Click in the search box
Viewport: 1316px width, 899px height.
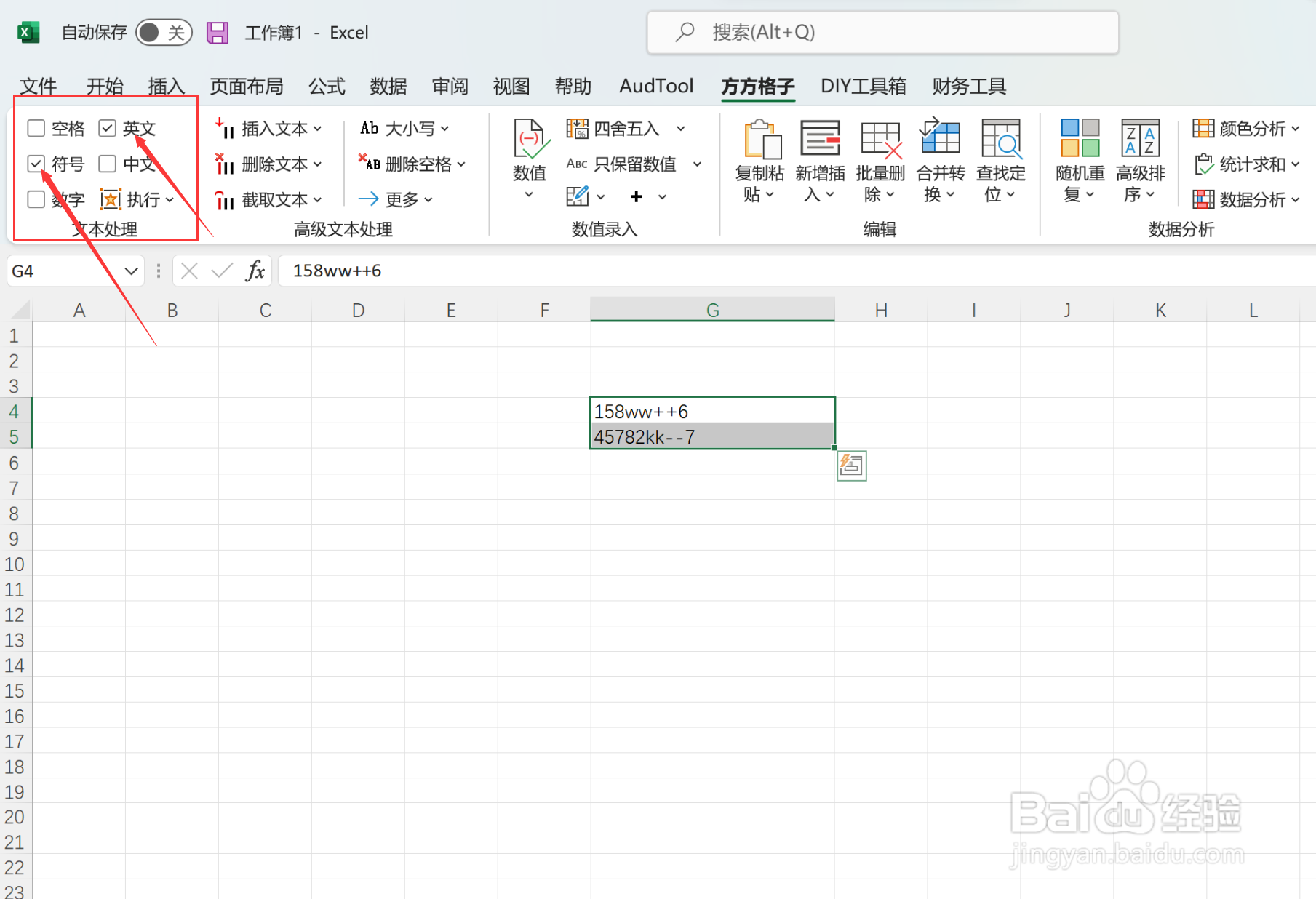(882, 32)
